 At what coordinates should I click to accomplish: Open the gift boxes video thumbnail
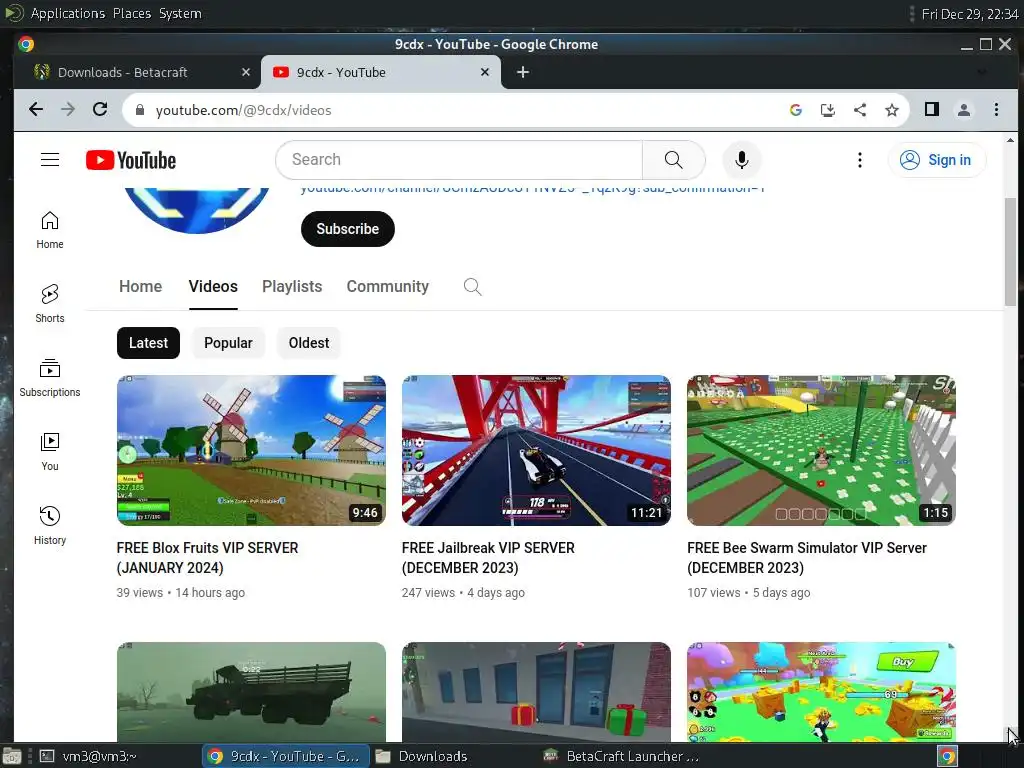536,692
